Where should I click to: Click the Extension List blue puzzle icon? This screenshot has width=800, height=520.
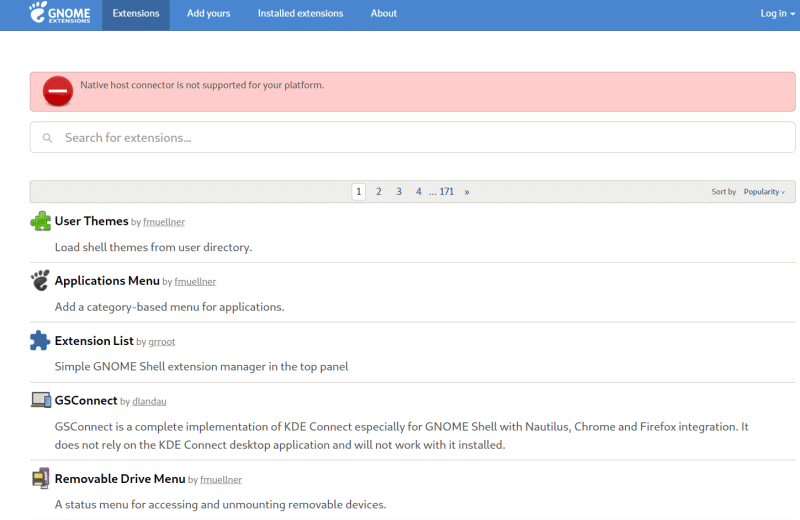[x=40, y=341]
